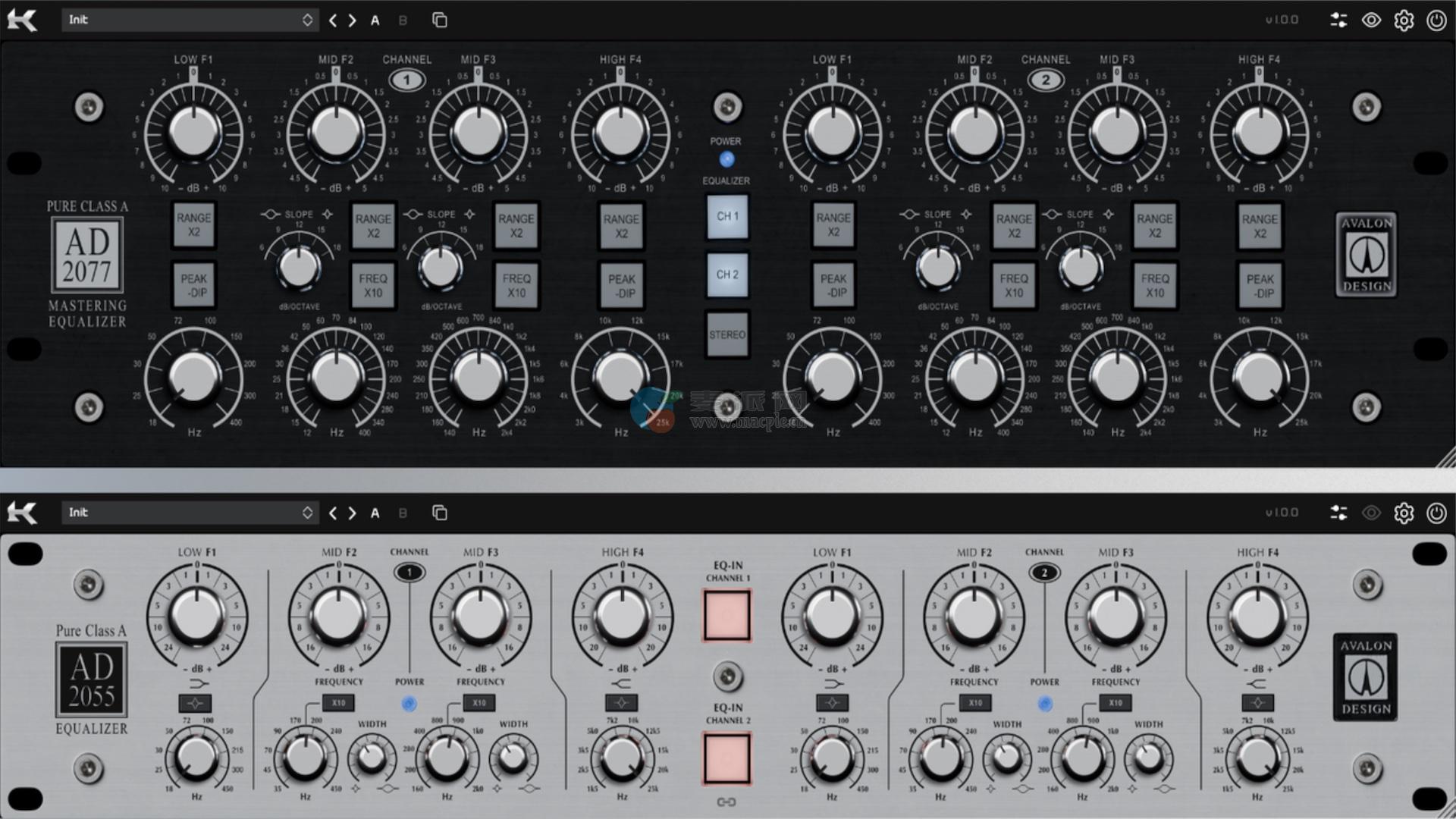Click AD2077 channel 2 MID F2 slope knob
Viewport: 1456px width, 819px height.
(x=938, y=266)
